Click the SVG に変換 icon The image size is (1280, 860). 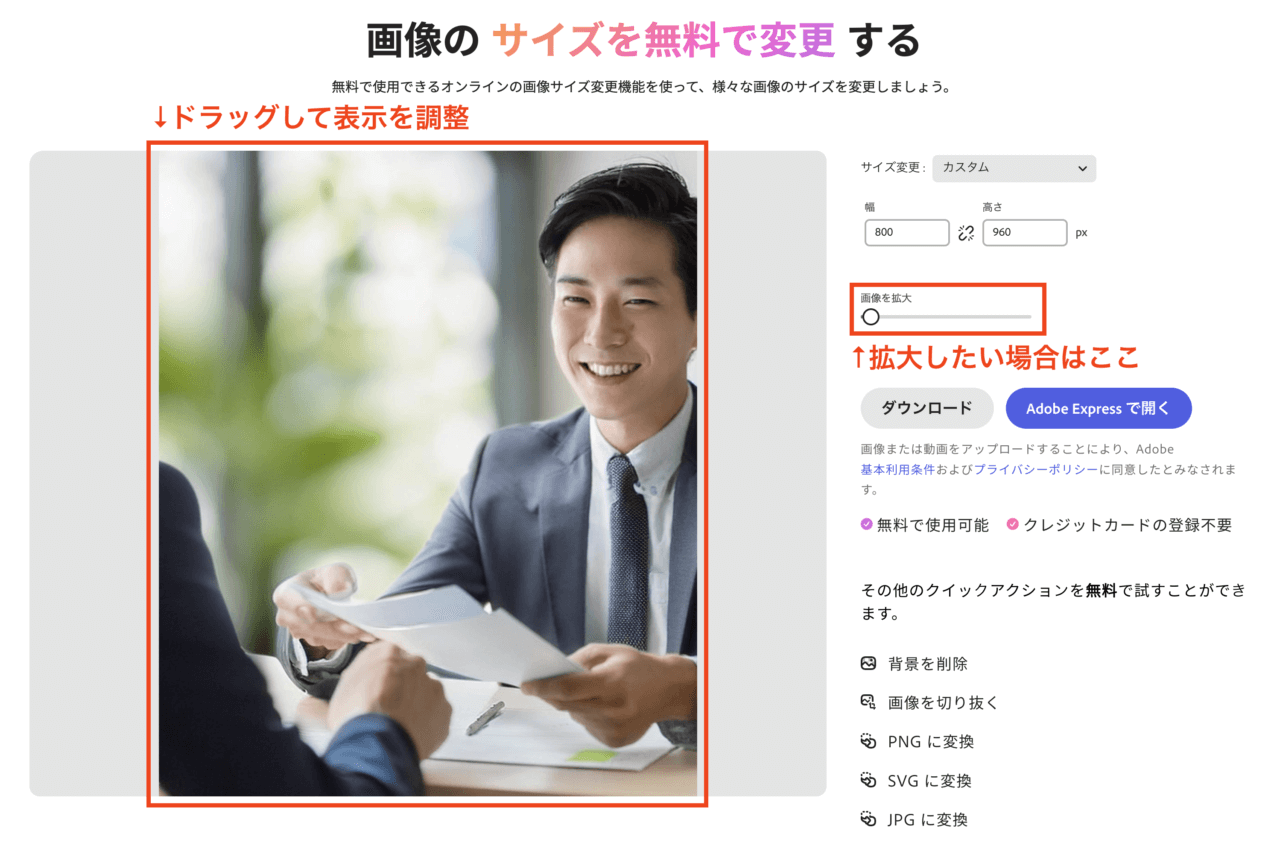click(x=868, y=780)
